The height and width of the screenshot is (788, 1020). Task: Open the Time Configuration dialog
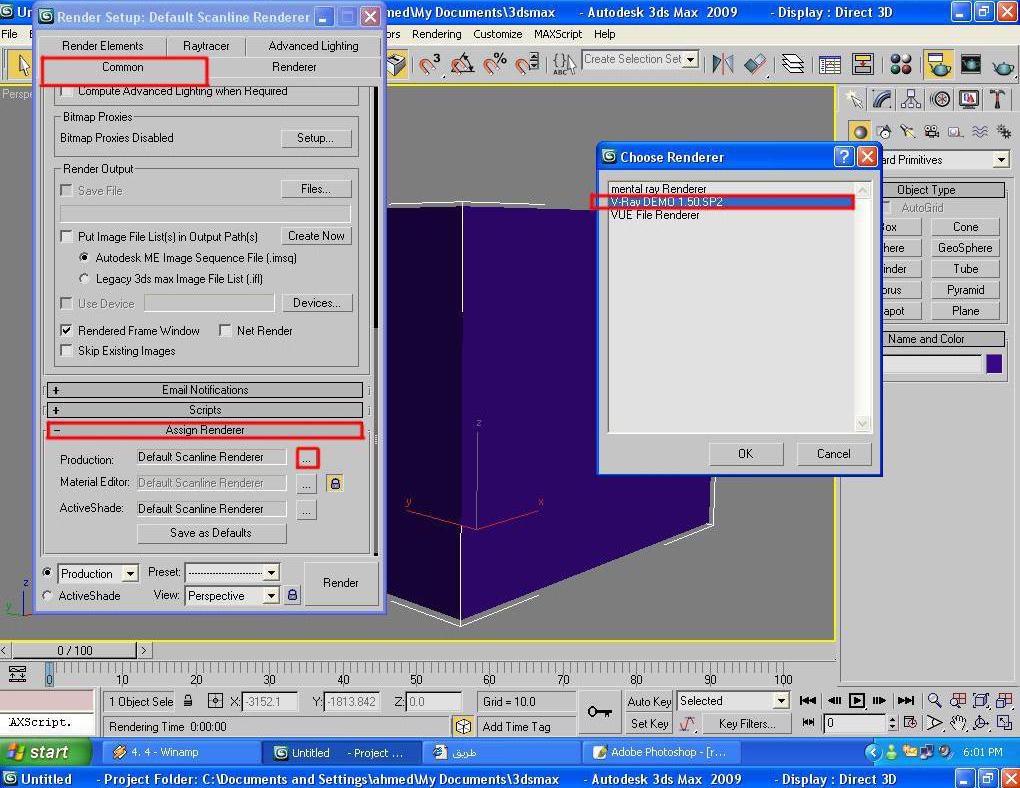point(911,723)
